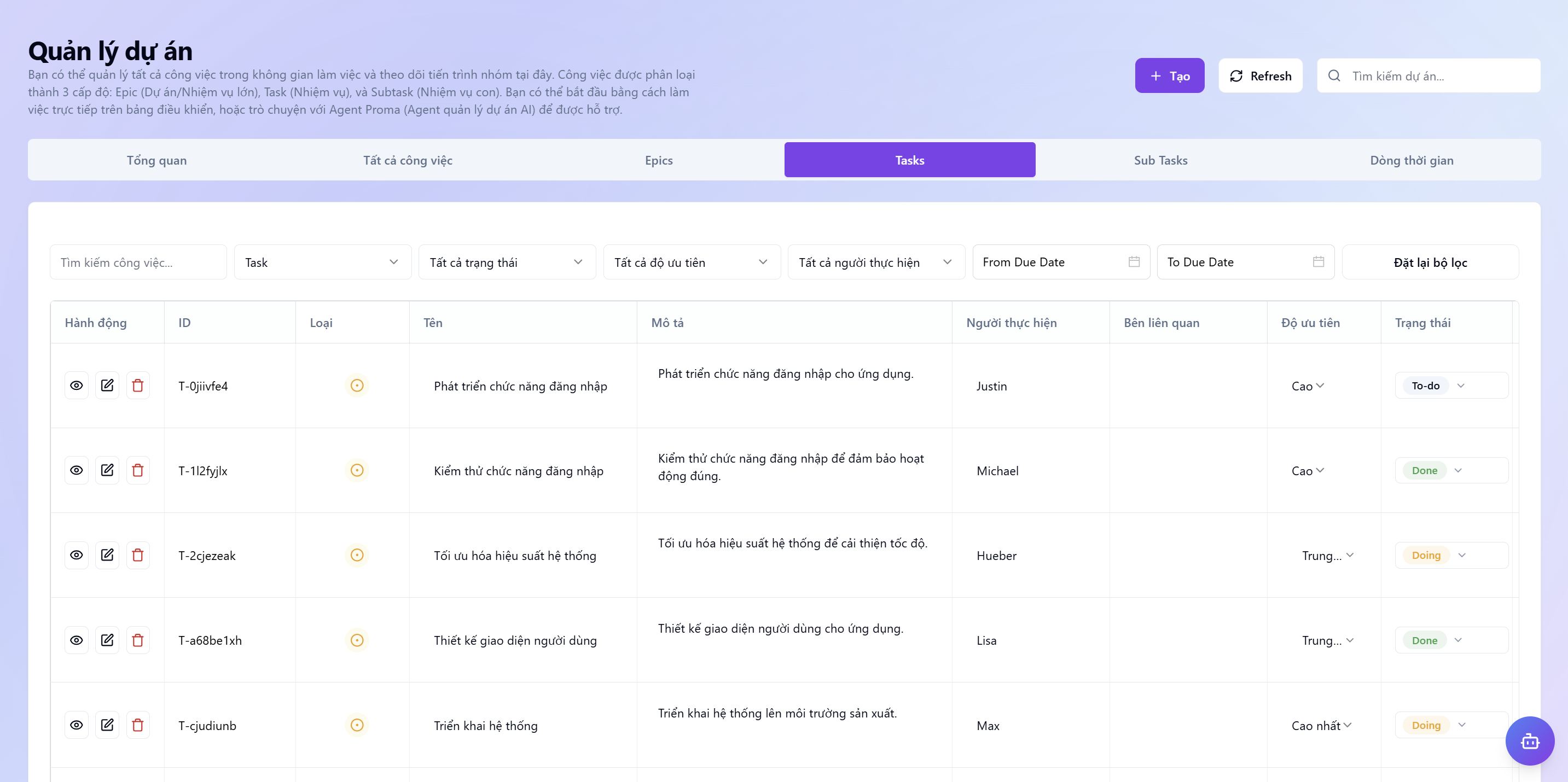This screenshot has width=1568, height=782.
Task: Click the Tìm kiếm dự án search field
Action: (x=1428, y=75)
